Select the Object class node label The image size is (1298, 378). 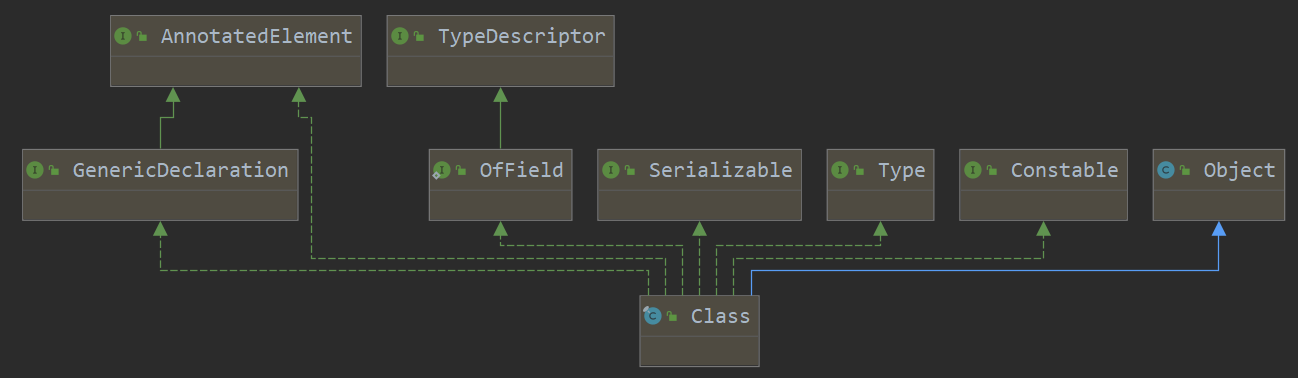[x=1239, y=171]
